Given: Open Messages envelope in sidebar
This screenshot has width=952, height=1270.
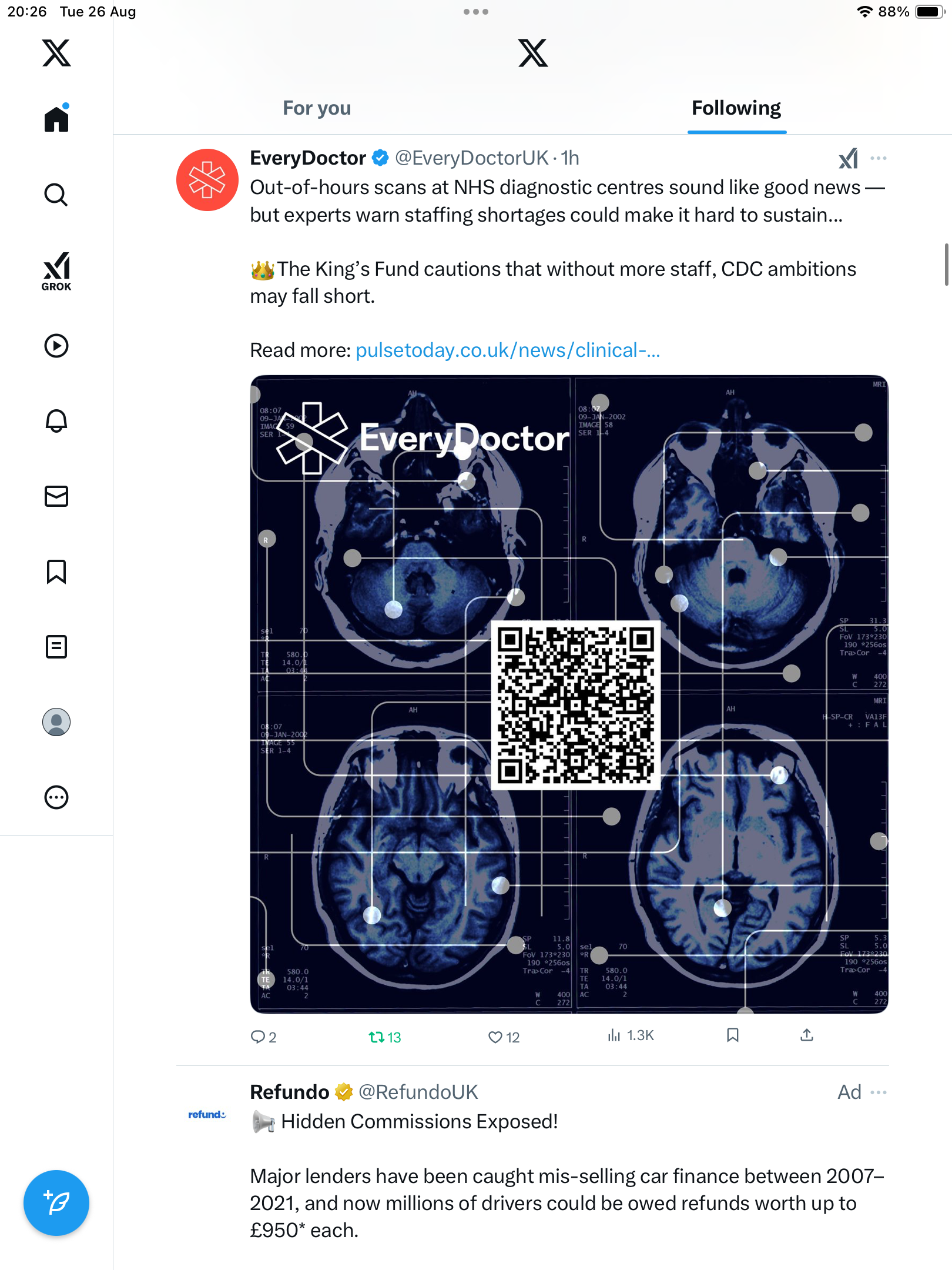Looking at the screenshot, I should [x=56, y=496].
